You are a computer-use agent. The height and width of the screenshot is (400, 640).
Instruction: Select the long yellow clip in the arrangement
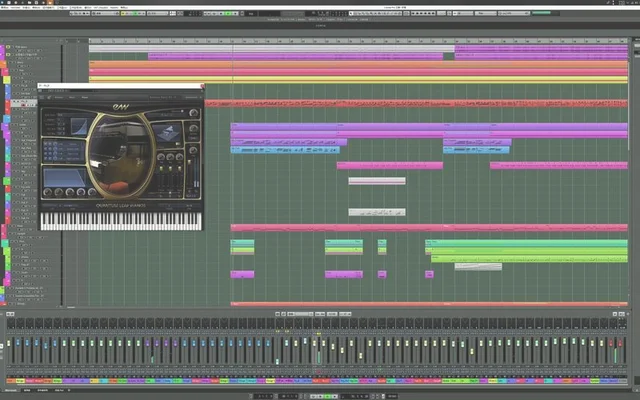(358, 80)
